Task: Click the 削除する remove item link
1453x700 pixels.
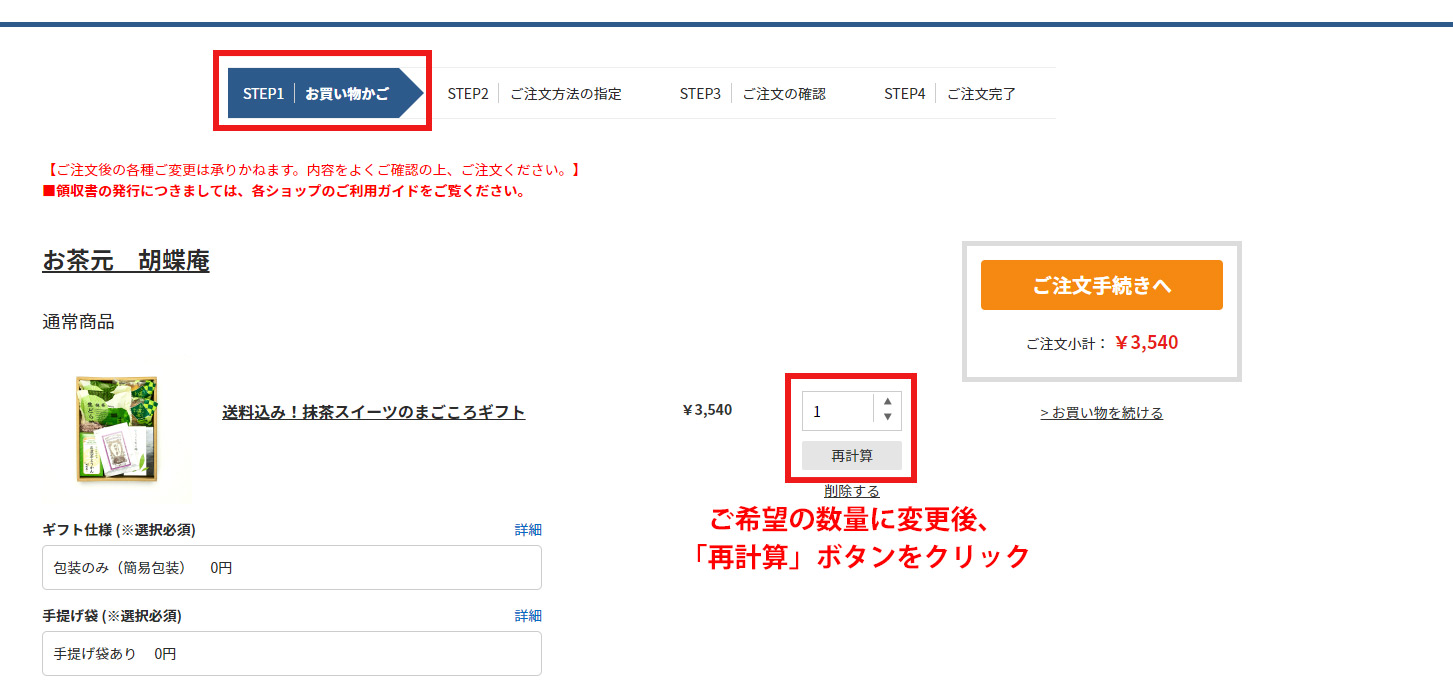Action: tap(851, 490)
